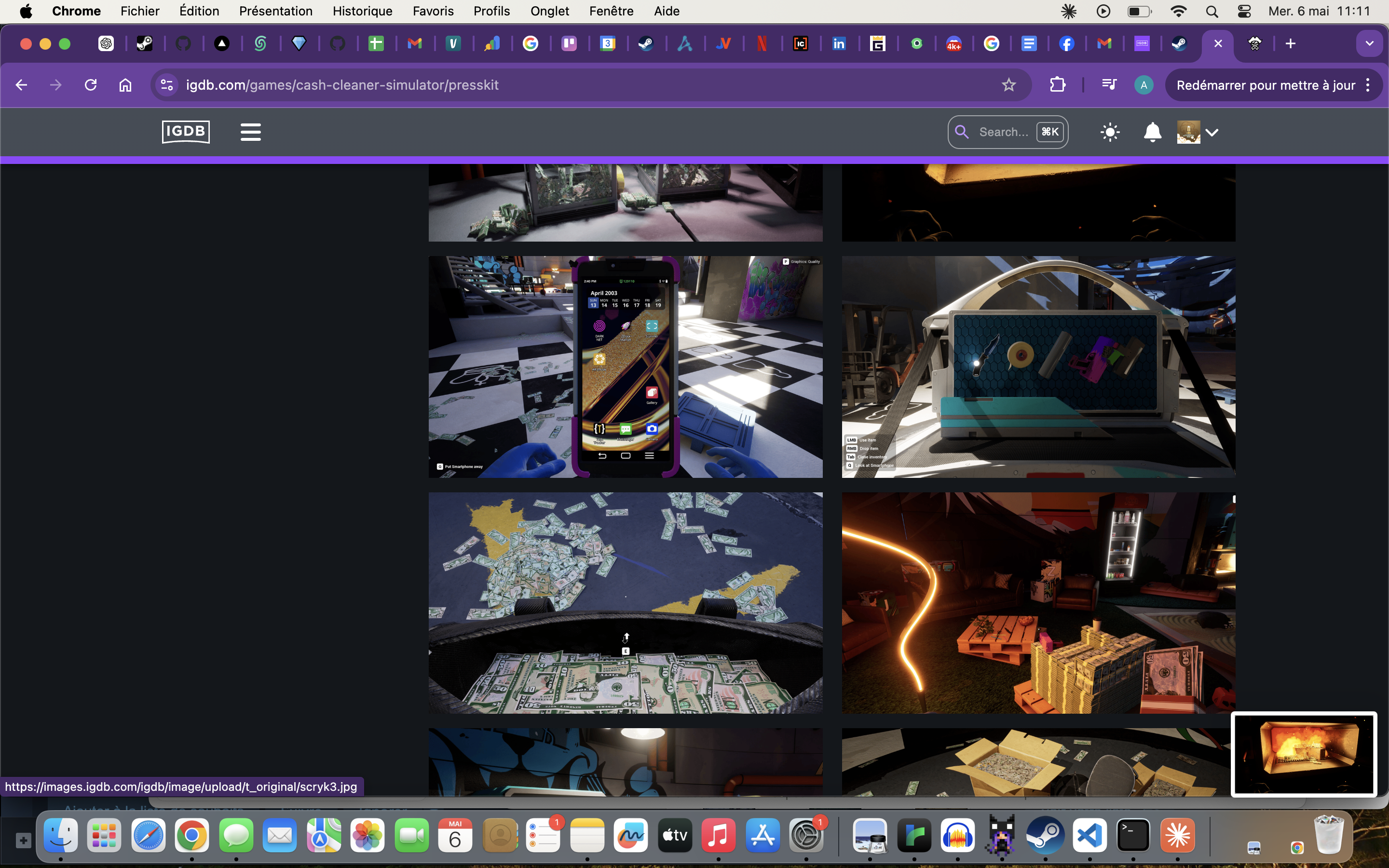Open the Favoris menu
This screenshot has width=1389, height=868.
click(433, 11)
